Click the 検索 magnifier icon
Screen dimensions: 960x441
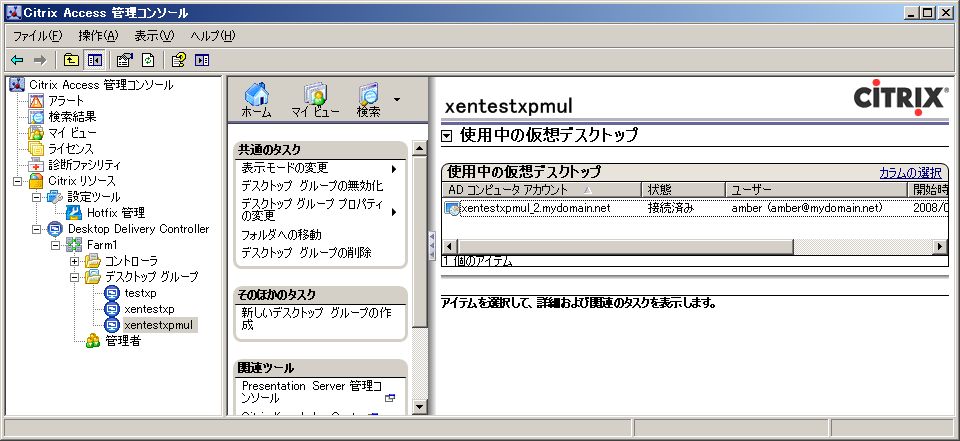pyautogui.click(x=369, y=100)
